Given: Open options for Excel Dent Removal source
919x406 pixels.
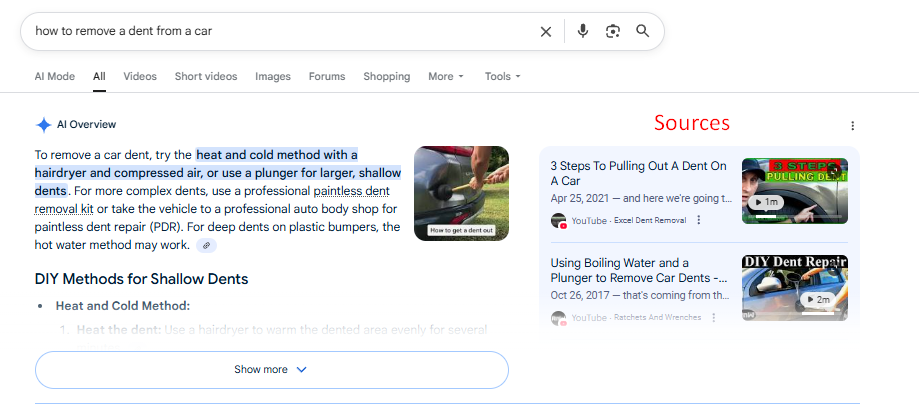Looking at the screenshot, I should (699, 220).
